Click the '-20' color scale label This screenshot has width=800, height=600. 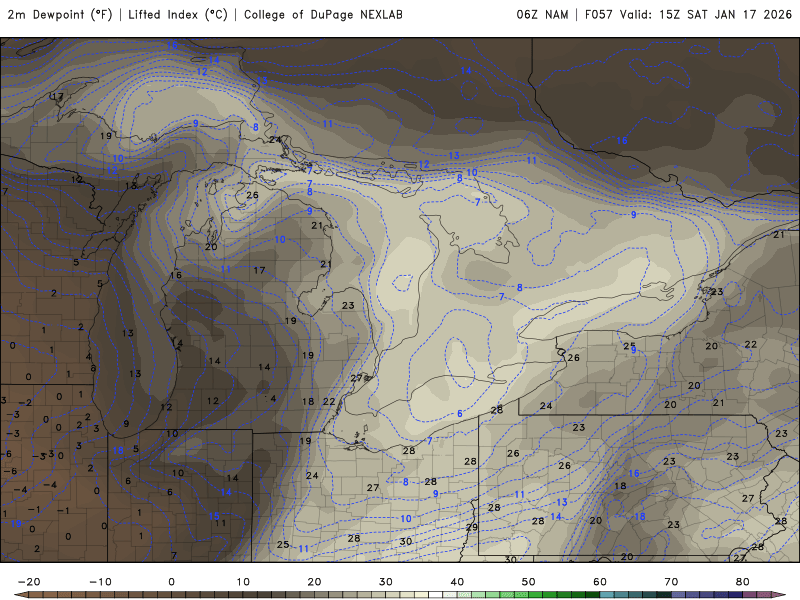pyautogui.click(x=29, y=582)
